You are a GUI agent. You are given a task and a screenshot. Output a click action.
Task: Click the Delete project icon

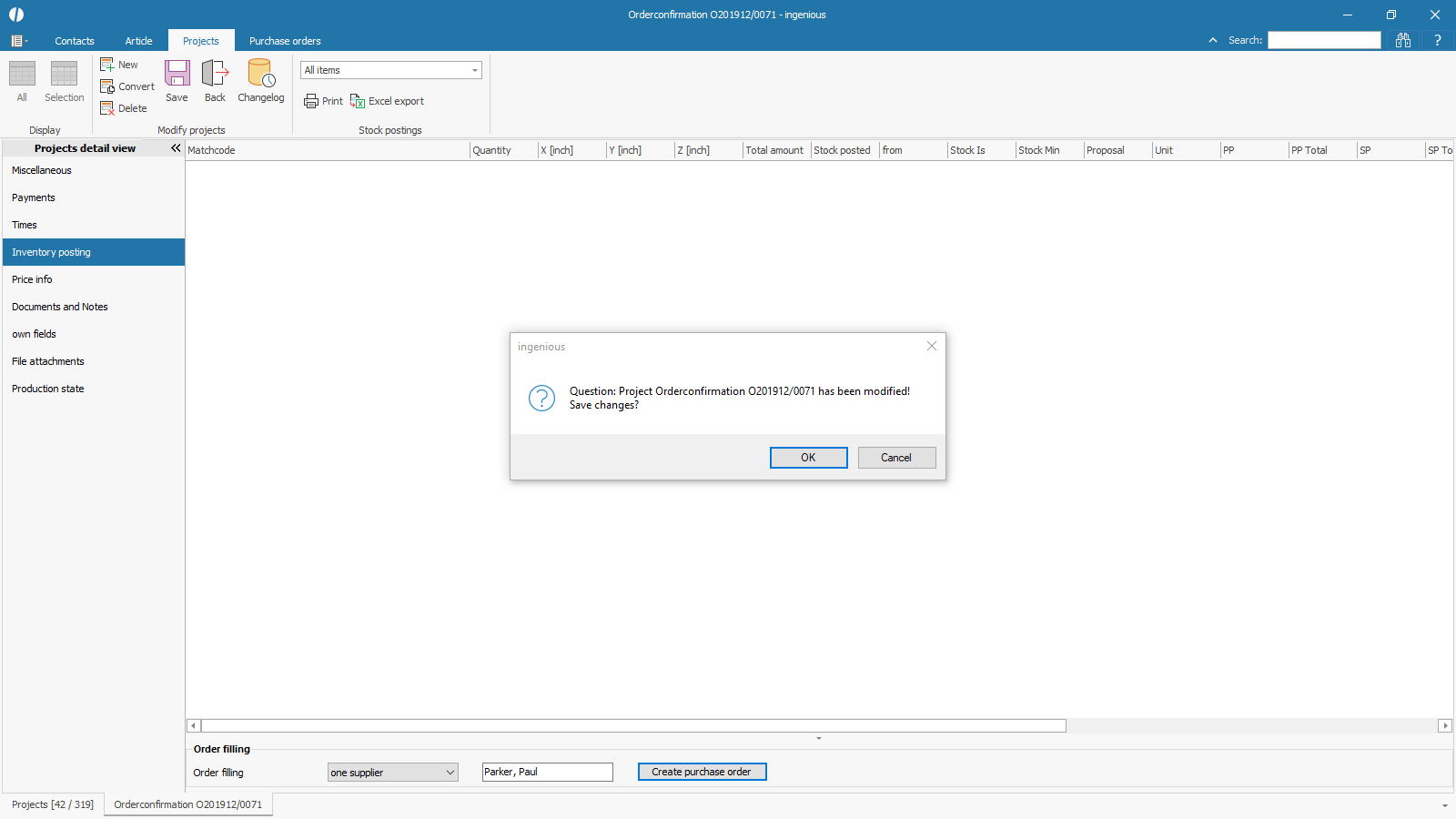click(107, 108)
